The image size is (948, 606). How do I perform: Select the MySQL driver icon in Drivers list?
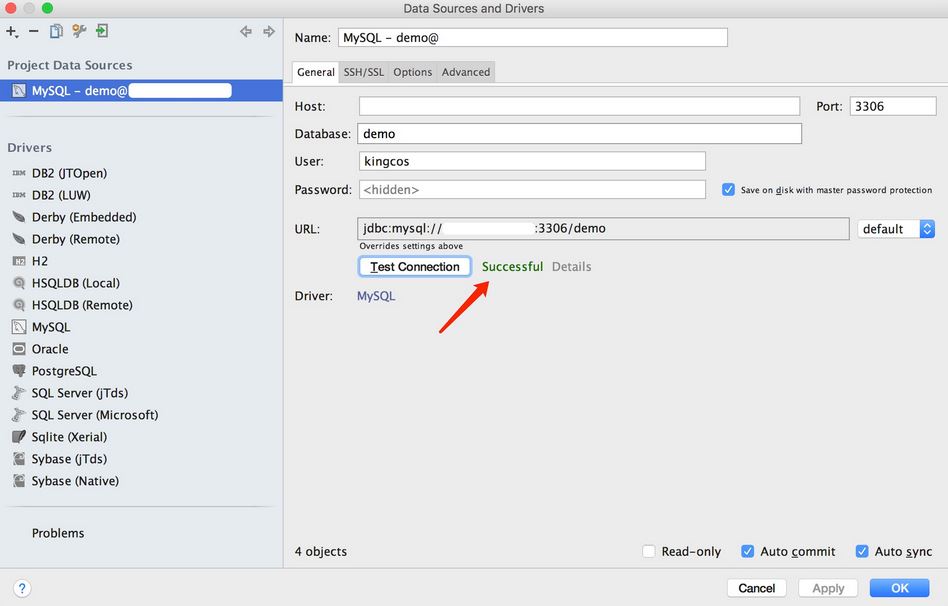point(19,327)
